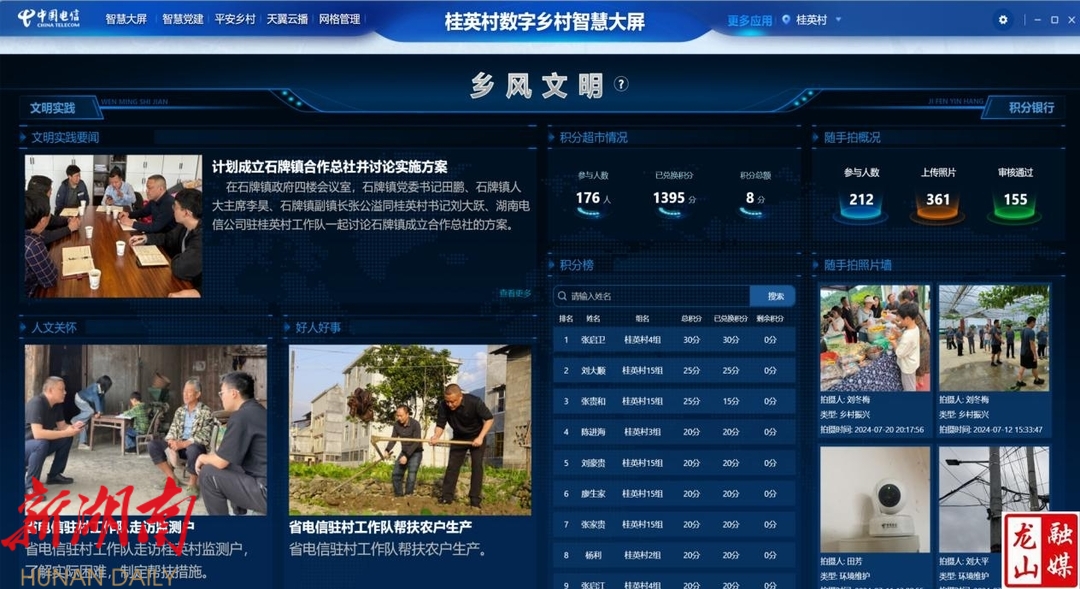Expand the 积分榜 section header arrow
This screenshot has width=1080, height=589.
tap(553, 265)
